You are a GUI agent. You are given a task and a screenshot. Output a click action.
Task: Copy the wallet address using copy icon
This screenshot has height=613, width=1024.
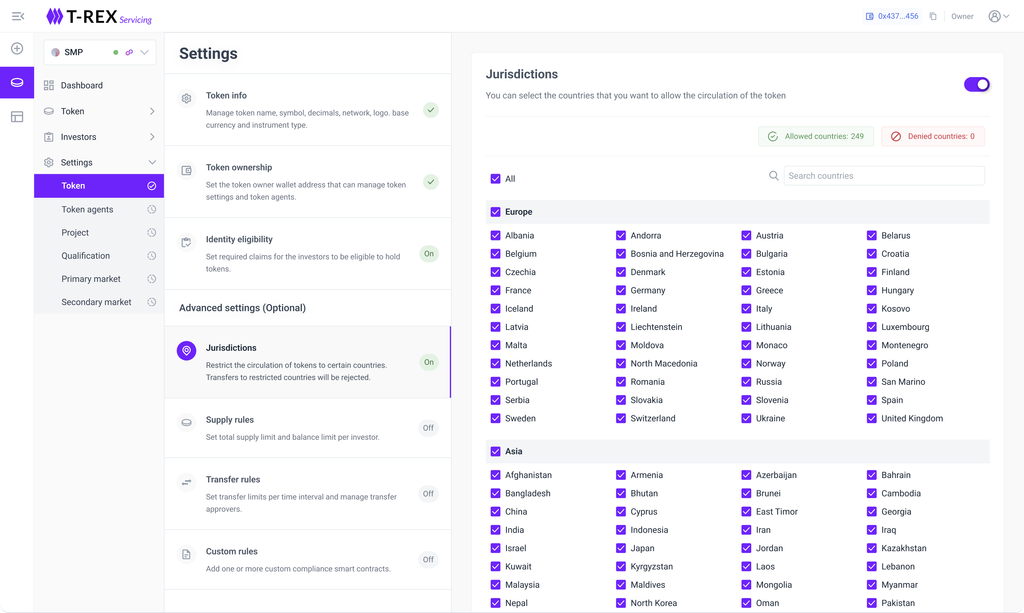pyautogui.click(x=933, y=16)
